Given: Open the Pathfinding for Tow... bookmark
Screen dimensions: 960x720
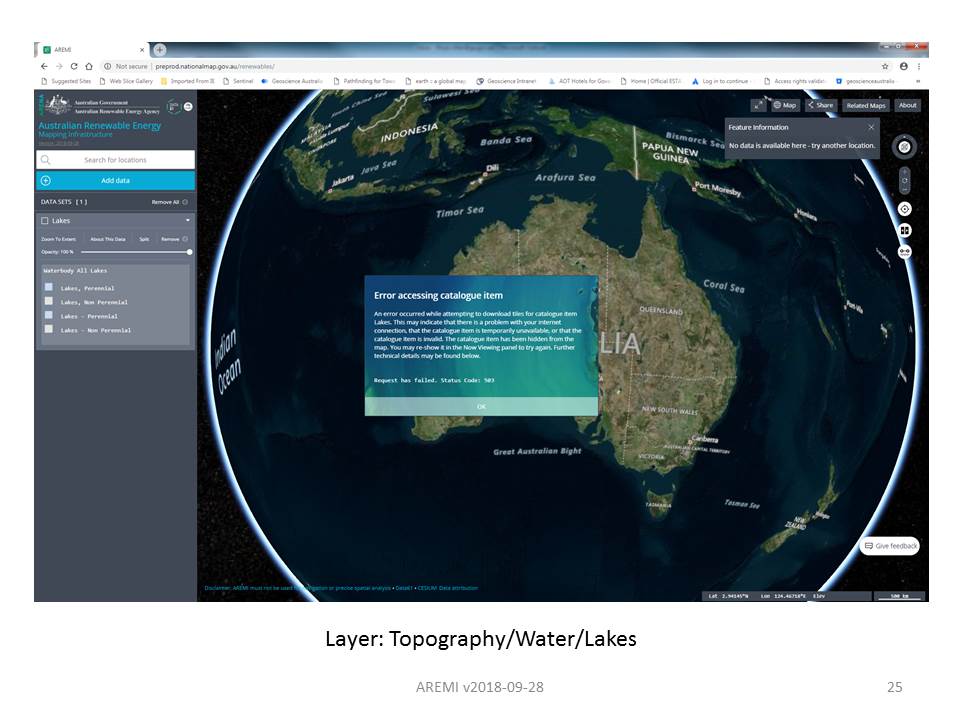Looking at the screenshot, I should pyautogui.click(x=364, y=81).
